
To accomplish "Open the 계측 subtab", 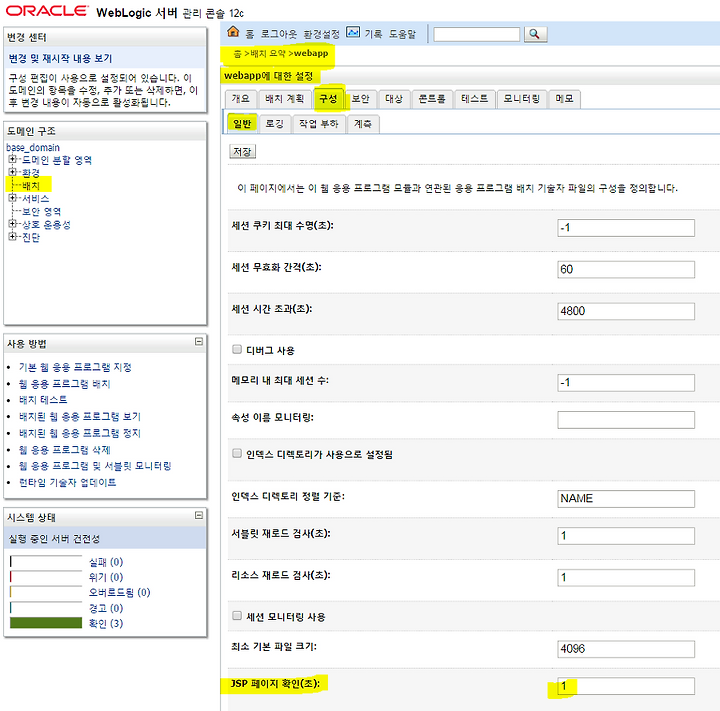I will click(363, 124).
